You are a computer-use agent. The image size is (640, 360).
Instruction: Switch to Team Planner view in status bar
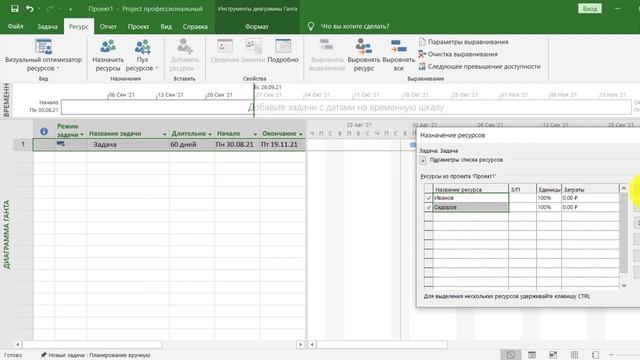tap(553, 355)
